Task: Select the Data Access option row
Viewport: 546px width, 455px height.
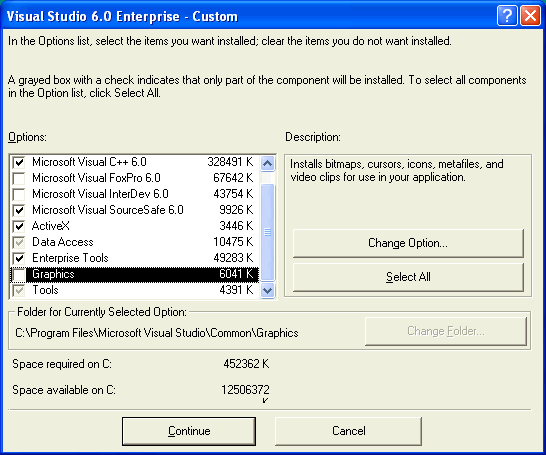Action: 134,242
